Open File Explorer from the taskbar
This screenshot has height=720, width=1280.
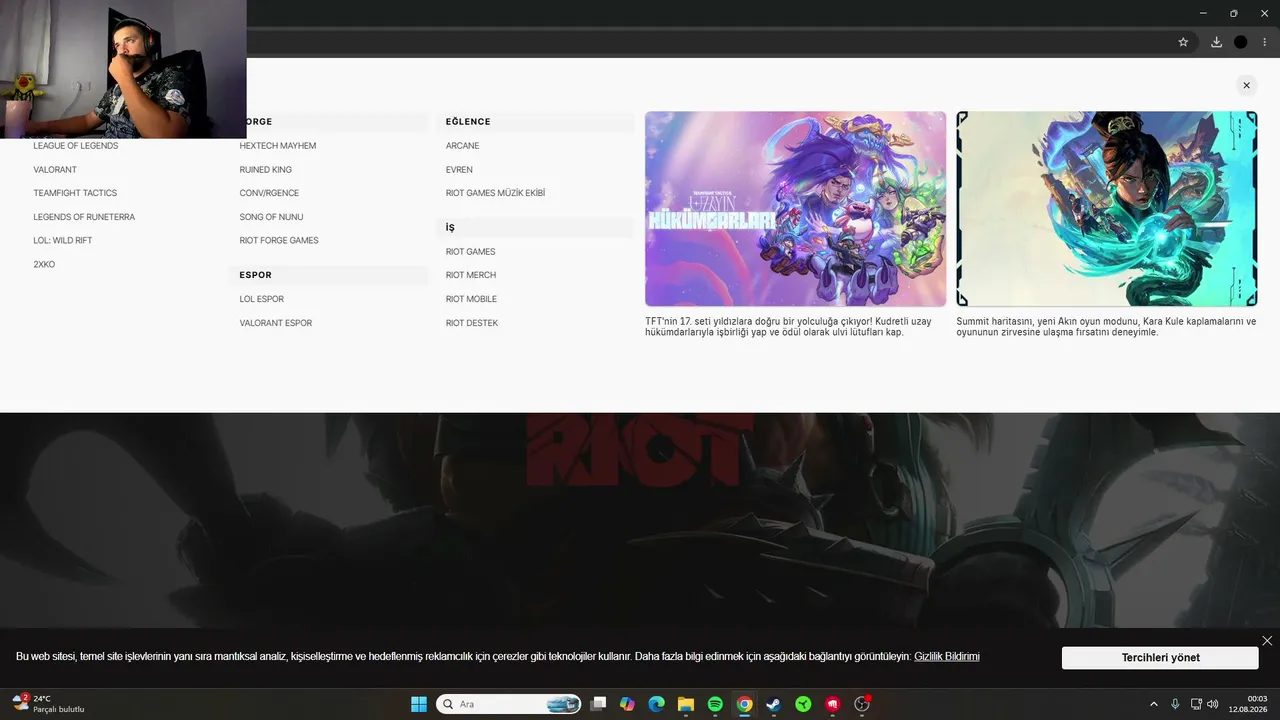click(686, 704)
